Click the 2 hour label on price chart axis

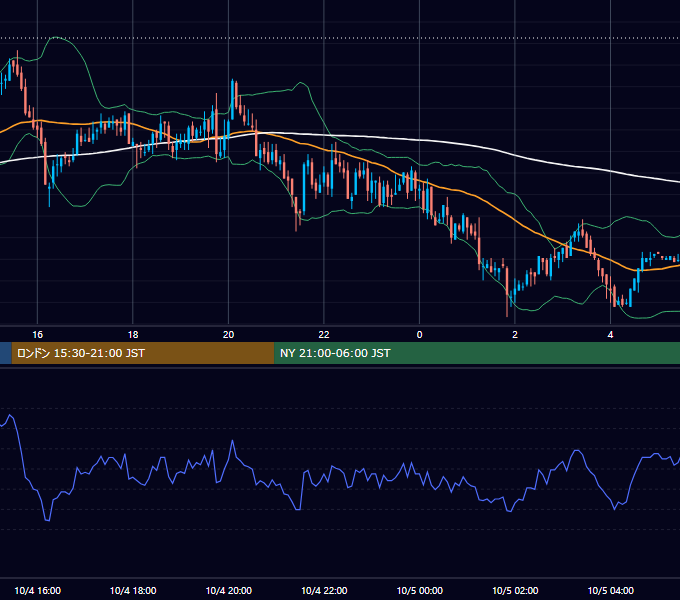(x=515, y=335)
